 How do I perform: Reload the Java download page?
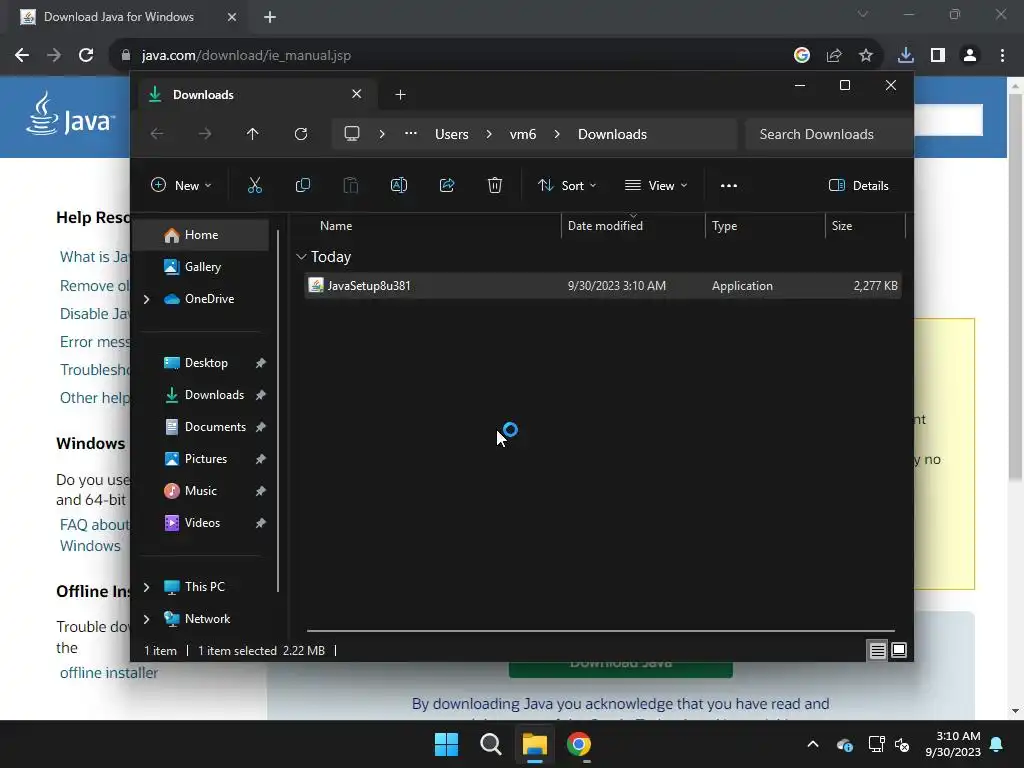pyautogui.click(x=86, y=56)
